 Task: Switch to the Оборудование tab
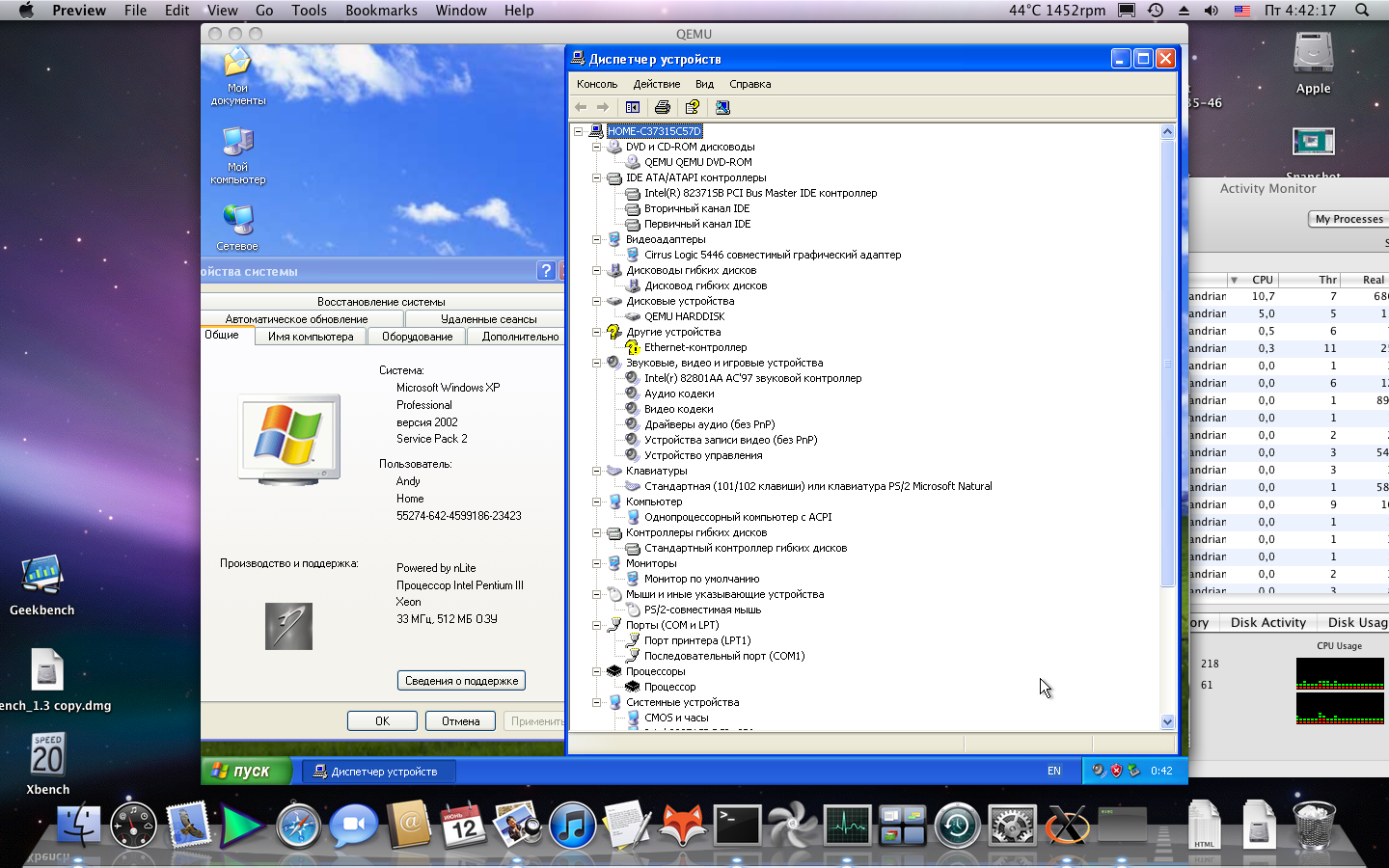[417, 337]
